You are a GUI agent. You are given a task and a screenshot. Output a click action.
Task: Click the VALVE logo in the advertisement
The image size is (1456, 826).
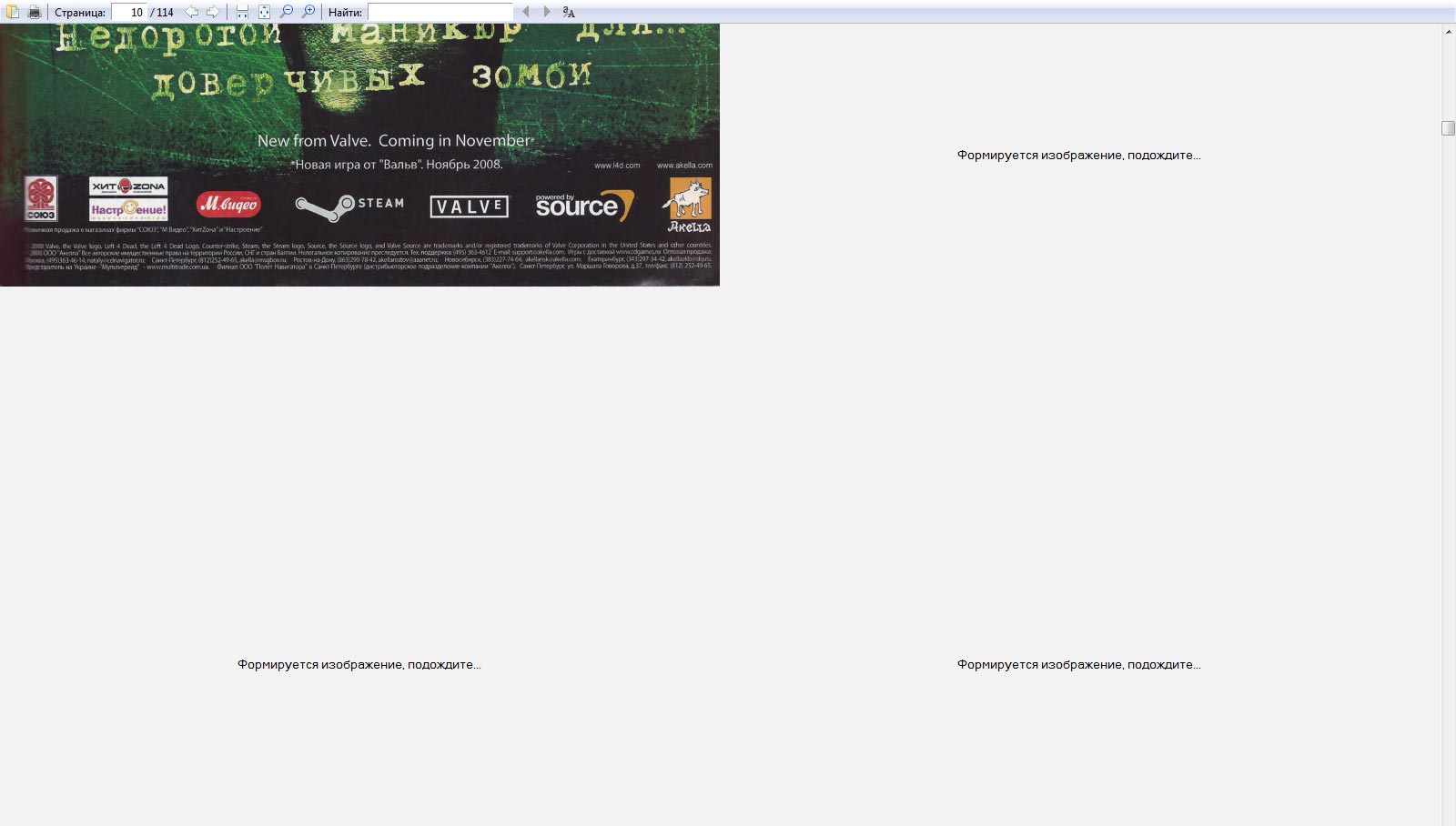pos(470,206)
